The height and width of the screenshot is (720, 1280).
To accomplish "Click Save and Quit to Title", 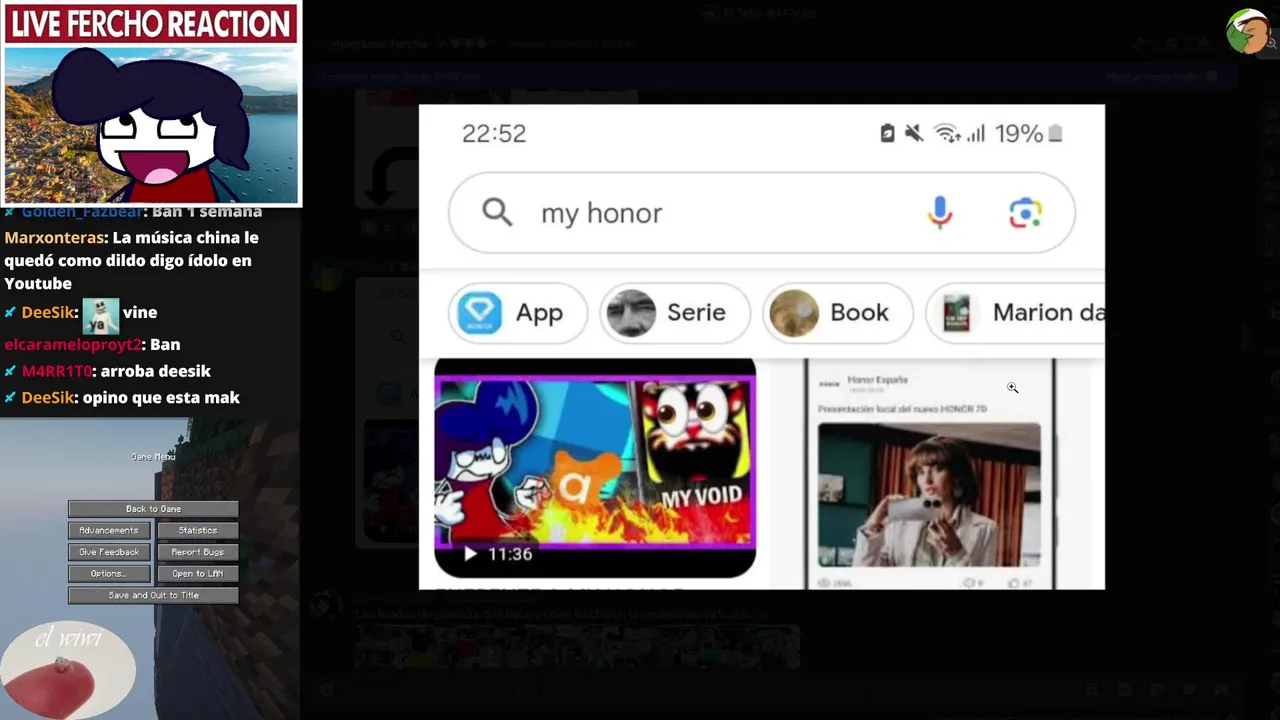I will tap(153, 595).
